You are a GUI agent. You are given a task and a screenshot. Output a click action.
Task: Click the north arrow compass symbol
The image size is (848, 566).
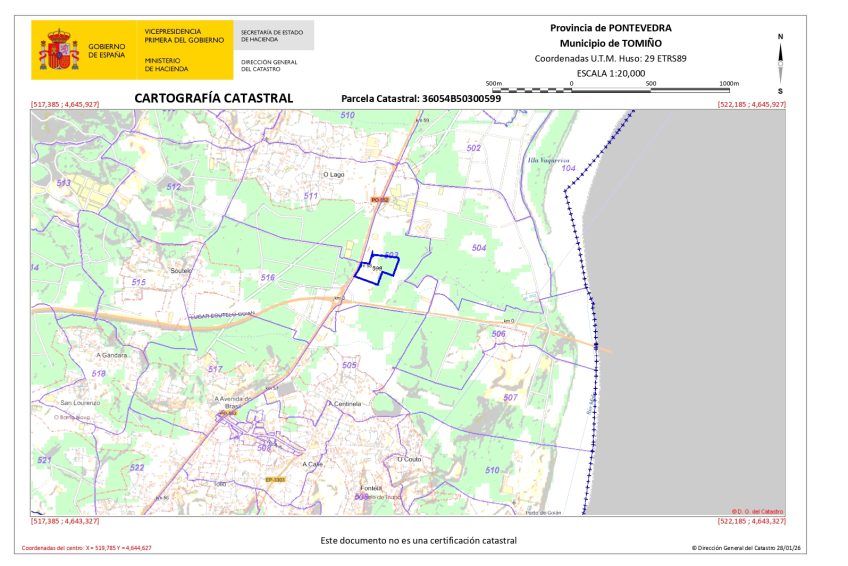(780, 62)
